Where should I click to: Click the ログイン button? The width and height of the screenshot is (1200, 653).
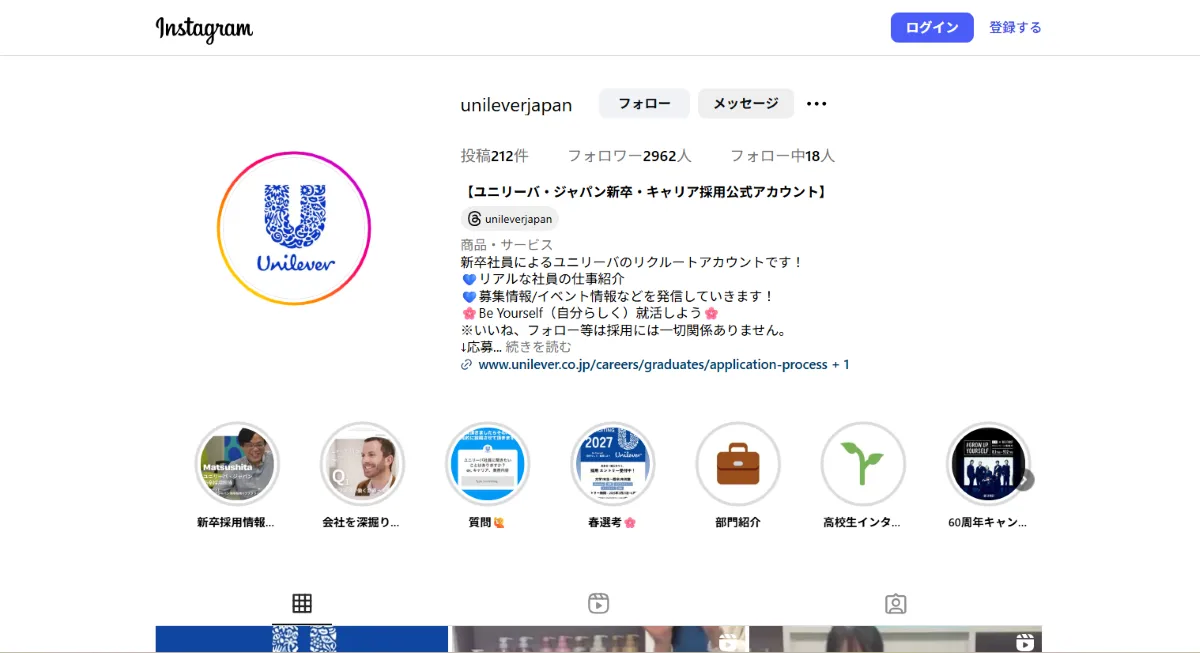click(x=932, y=28)
